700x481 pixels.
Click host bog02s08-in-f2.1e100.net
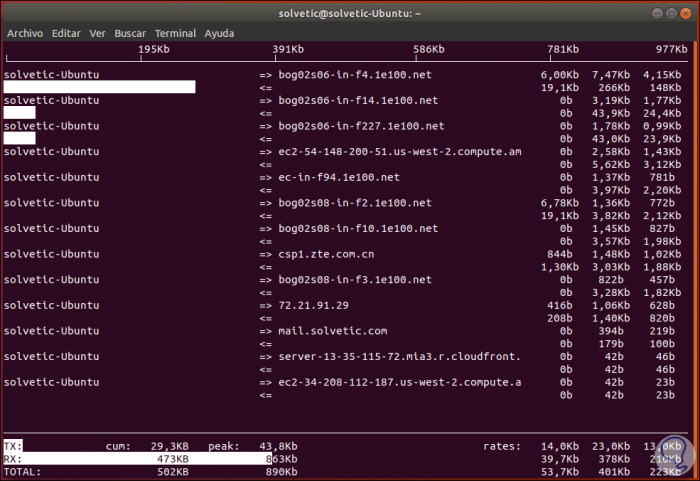(x=355, y=203)
